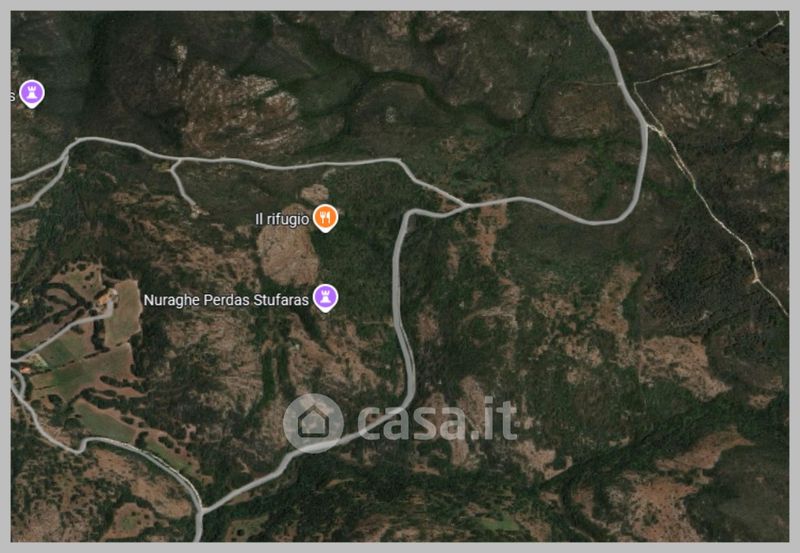Select the road junction east of Il rifugio

pos(465,205)
